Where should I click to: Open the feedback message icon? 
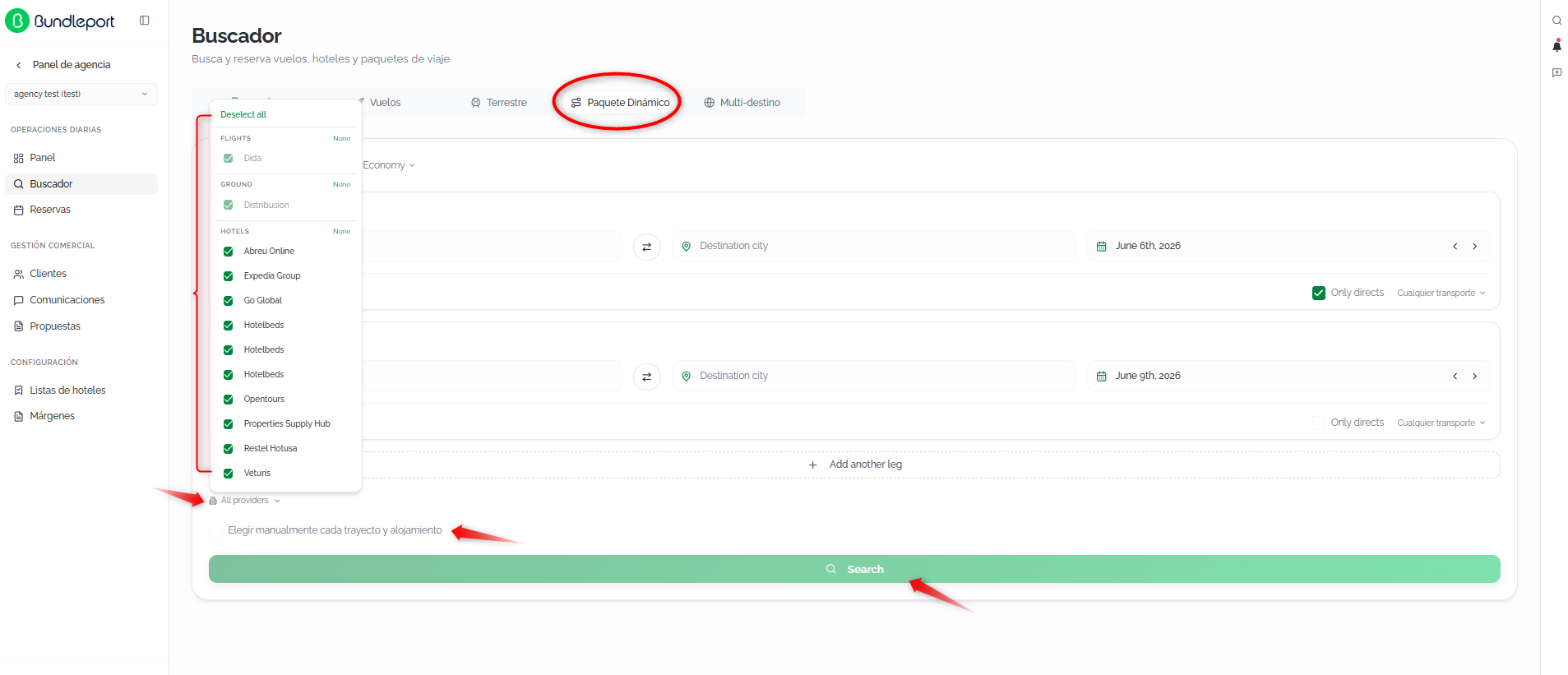pyautogui.click(x=1556, y=73)
